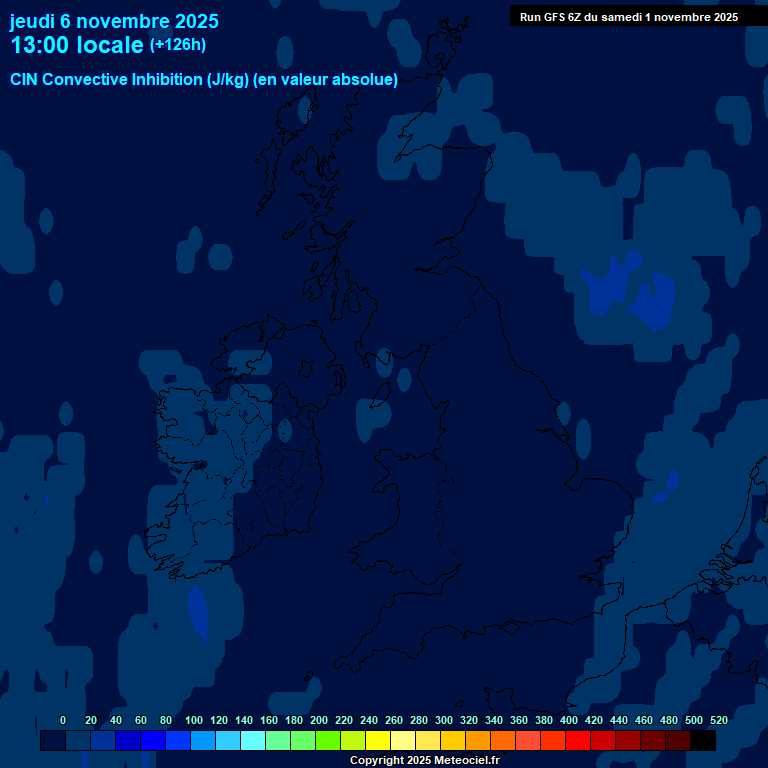Choose the cyan swatch in the color scale
This screenshot has width=768, height=768.
(253, 741)
